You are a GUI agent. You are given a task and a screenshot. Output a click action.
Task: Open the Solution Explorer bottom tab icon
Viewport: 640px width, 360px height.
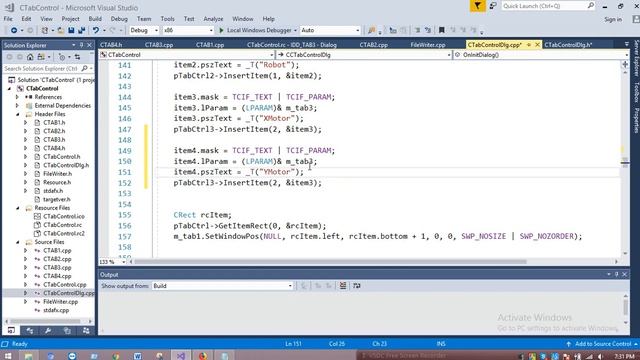coord(11,331)
